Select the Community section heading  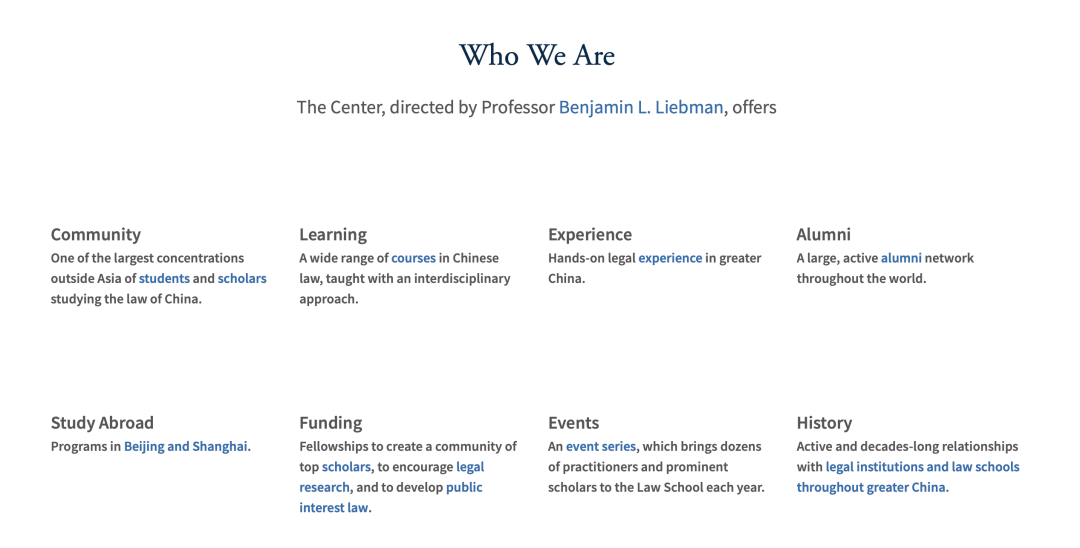pos(96,234)
